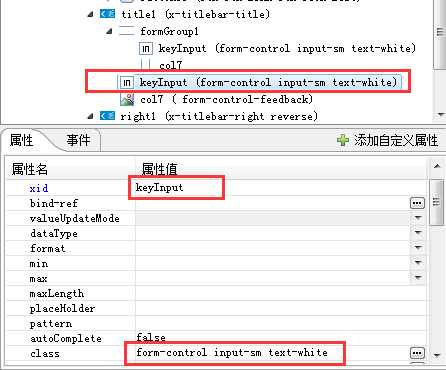Click the property panel scroll down arrow
Screen dimensions: 446x370
pos(437,356)
